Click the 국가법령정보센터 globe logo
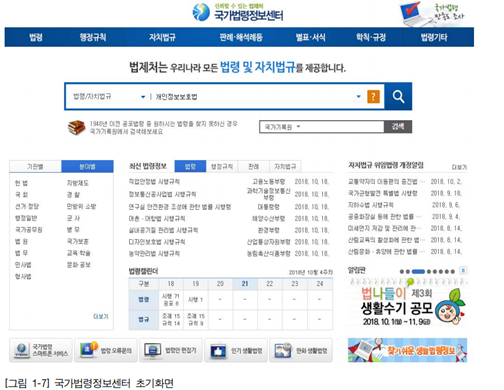Image resolution: width=504 pixels, height=390 pixels. coord(201,12)
